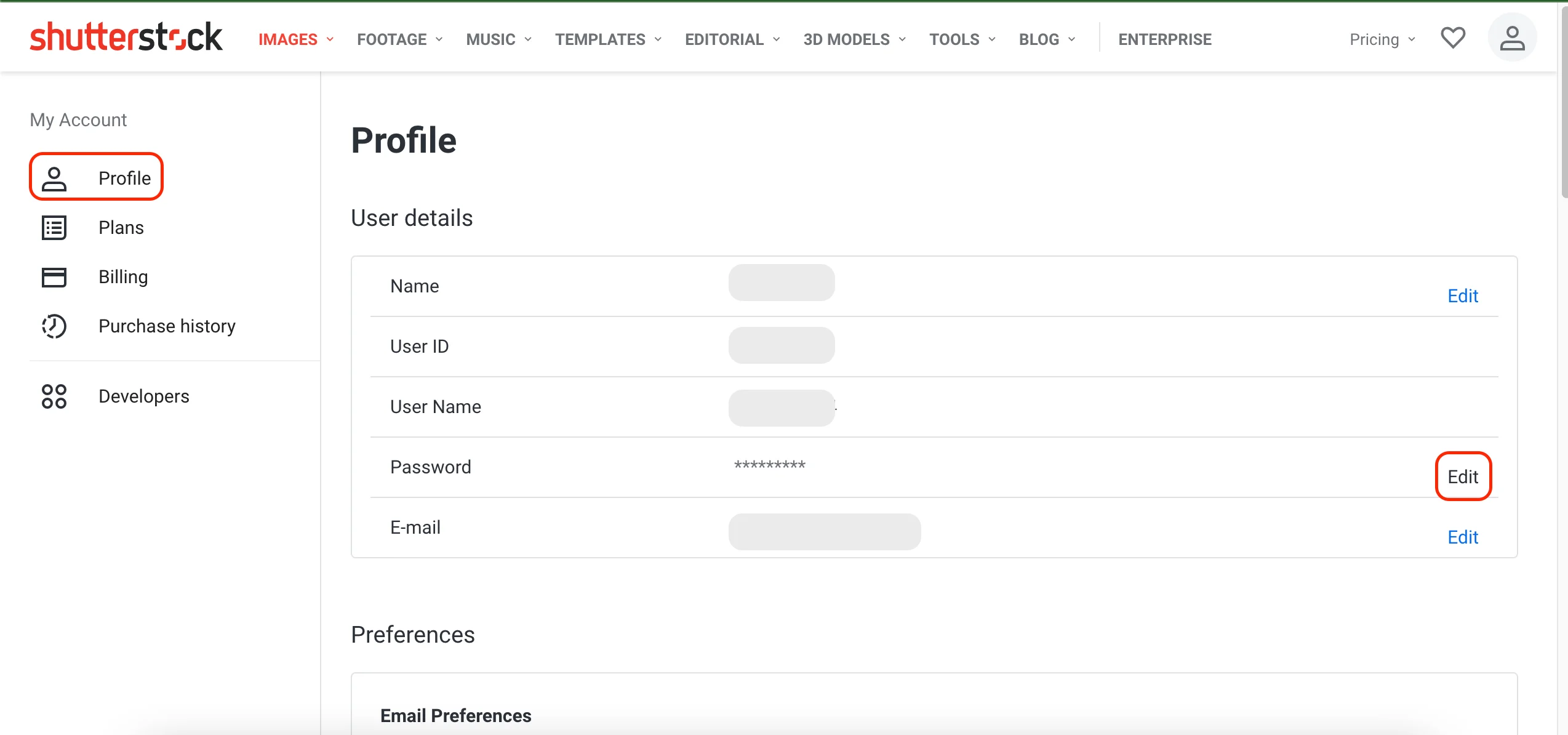Edit the Password

[1462, 477]
